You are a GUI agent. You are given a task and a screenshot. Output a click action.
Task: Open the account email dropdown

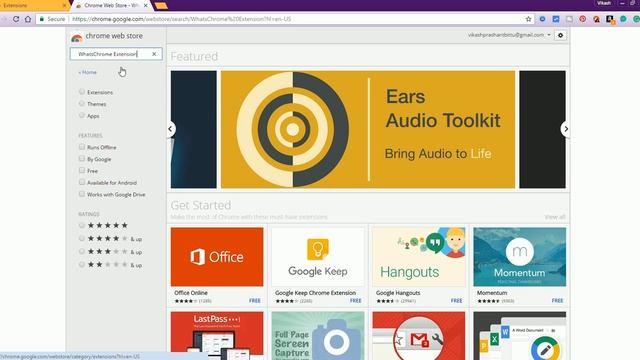point(509,35)
